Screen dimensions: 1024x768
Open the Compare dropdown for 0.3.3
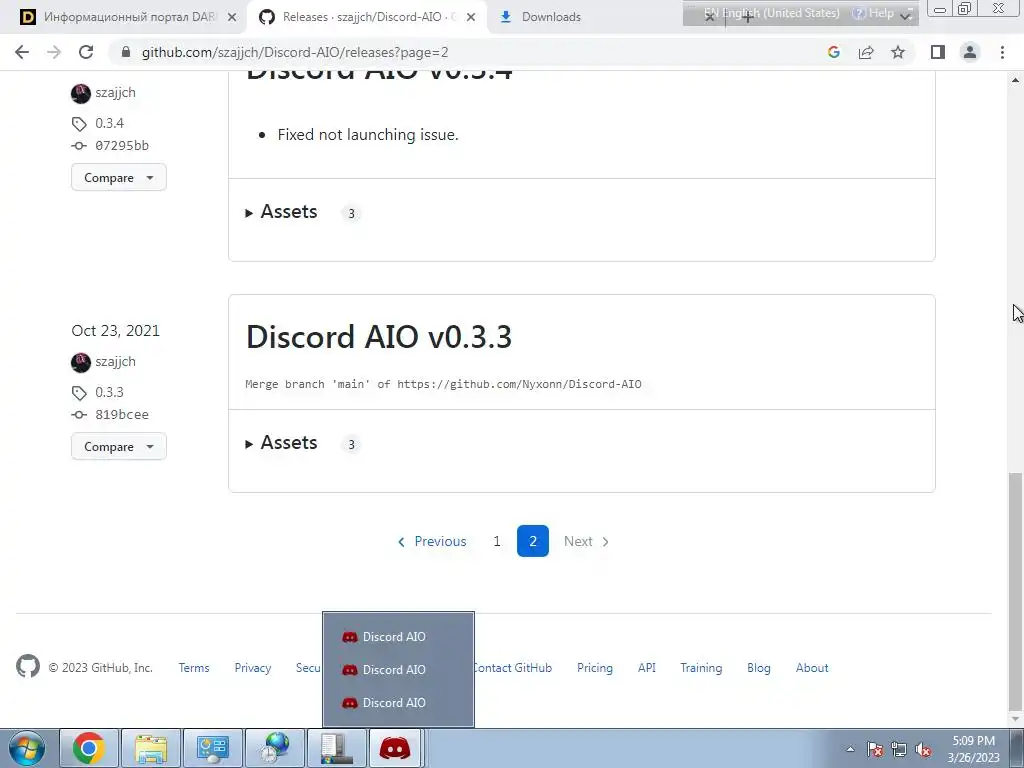click(x=119, y=447)
